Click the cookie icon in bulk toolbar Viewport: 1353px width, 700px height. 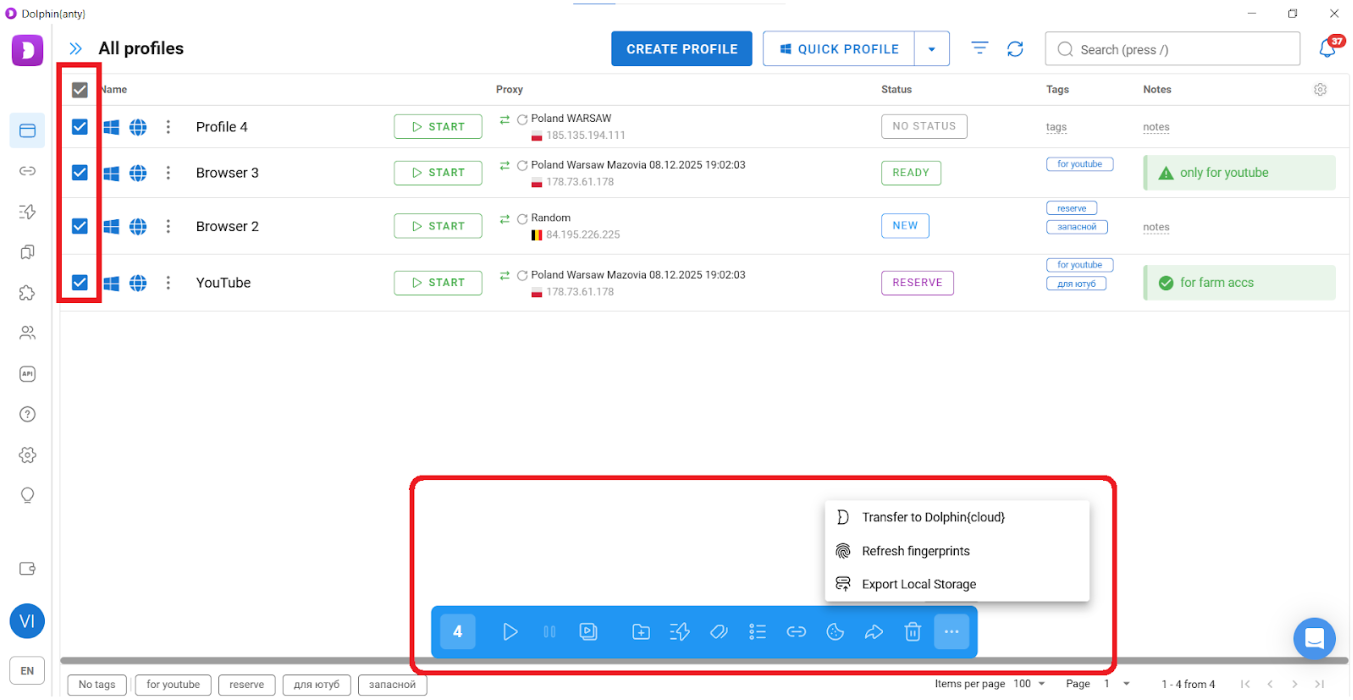(x=835, y=632)
